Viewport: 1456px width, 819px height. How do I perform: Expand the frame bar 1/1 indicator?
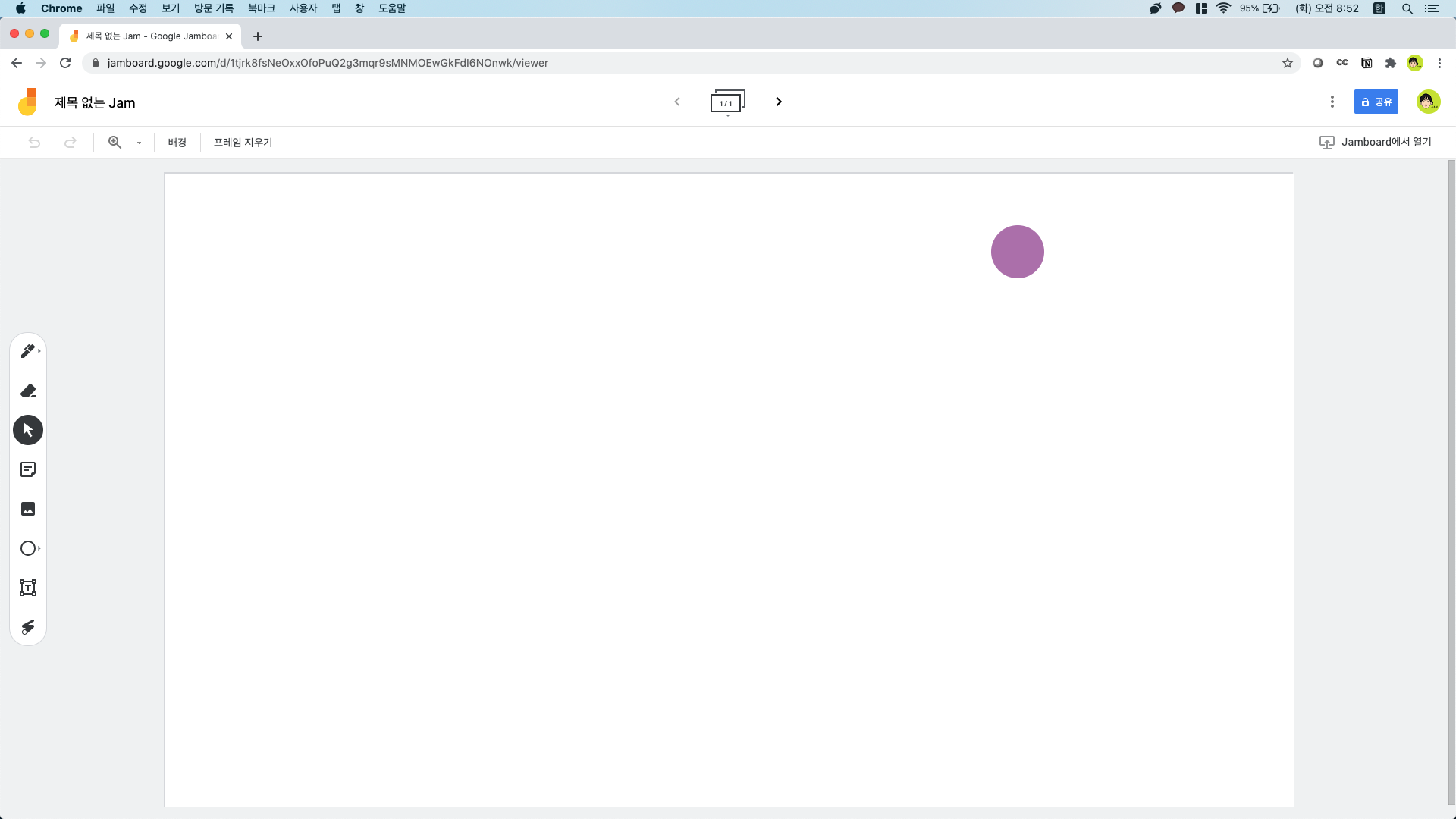[727, 102]
